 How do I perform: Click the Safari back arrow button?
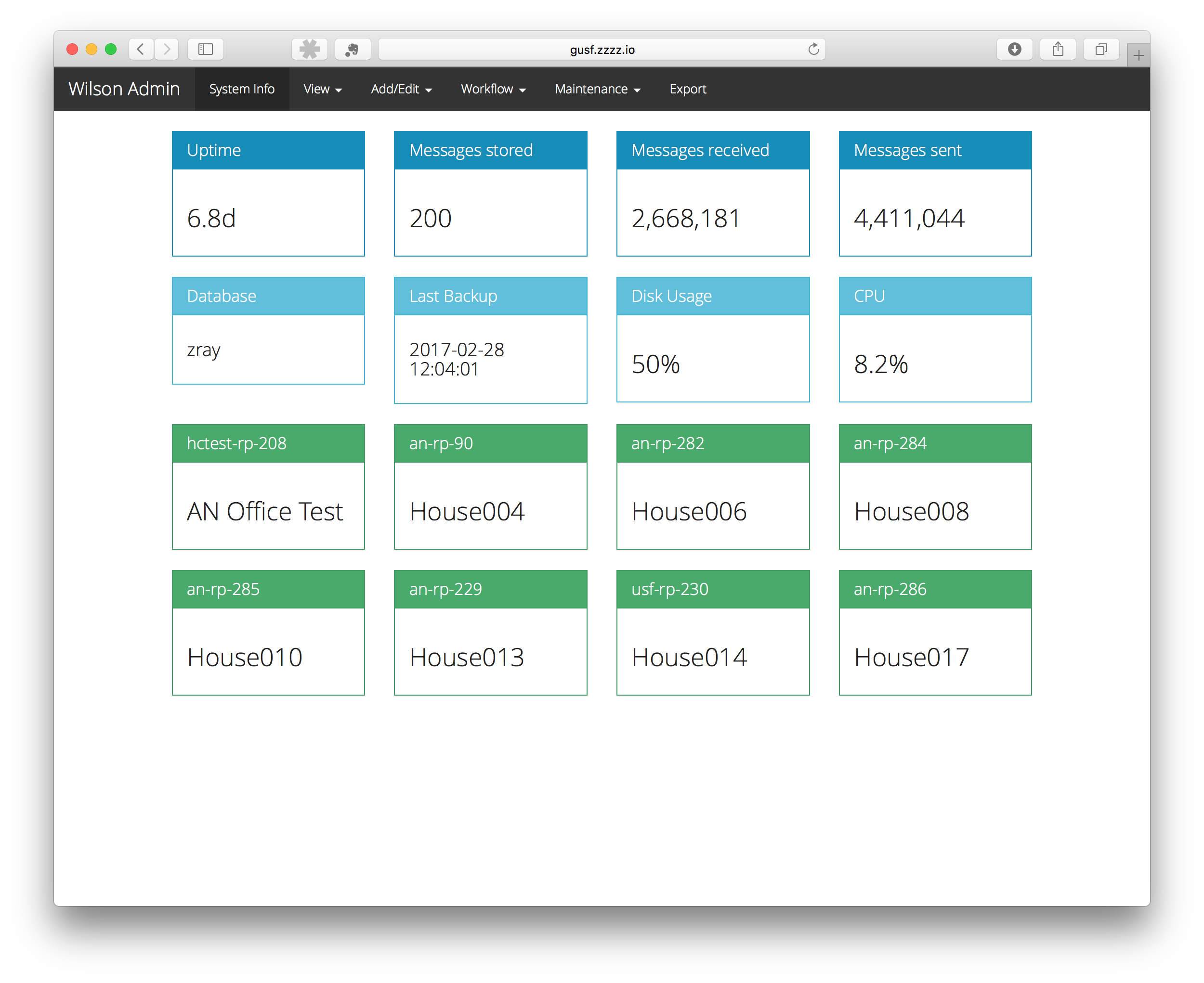141,49
